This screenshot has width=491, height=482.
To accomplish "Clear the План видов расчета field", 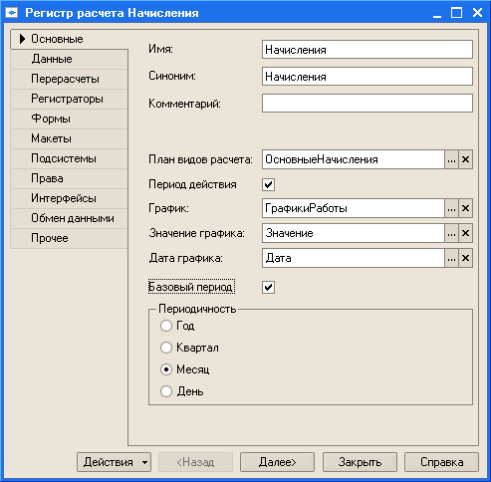I will pyautogui.click(x=465, y=159).
